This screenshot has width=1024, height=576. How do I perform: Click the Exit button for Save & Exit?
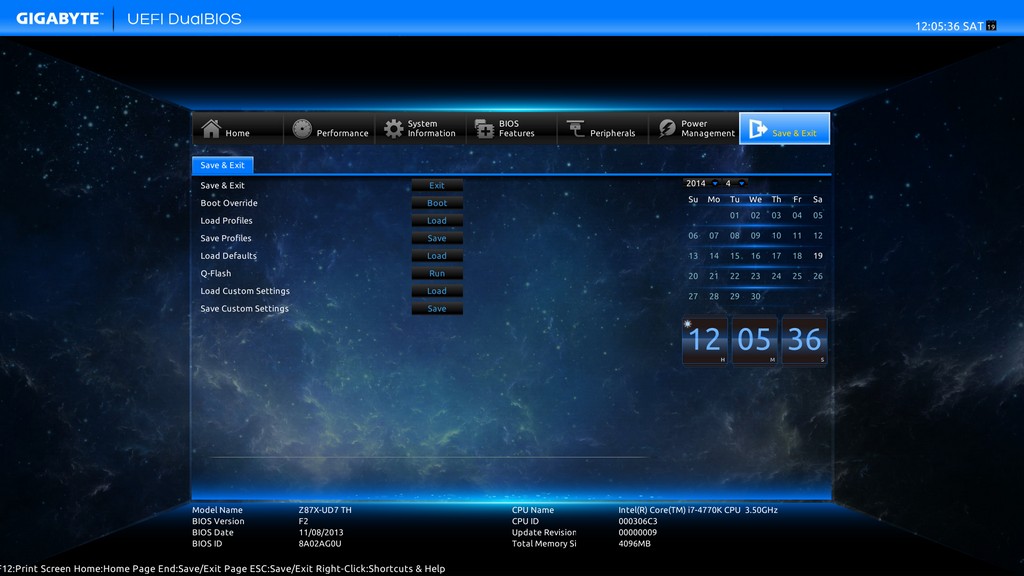point(437,185)
